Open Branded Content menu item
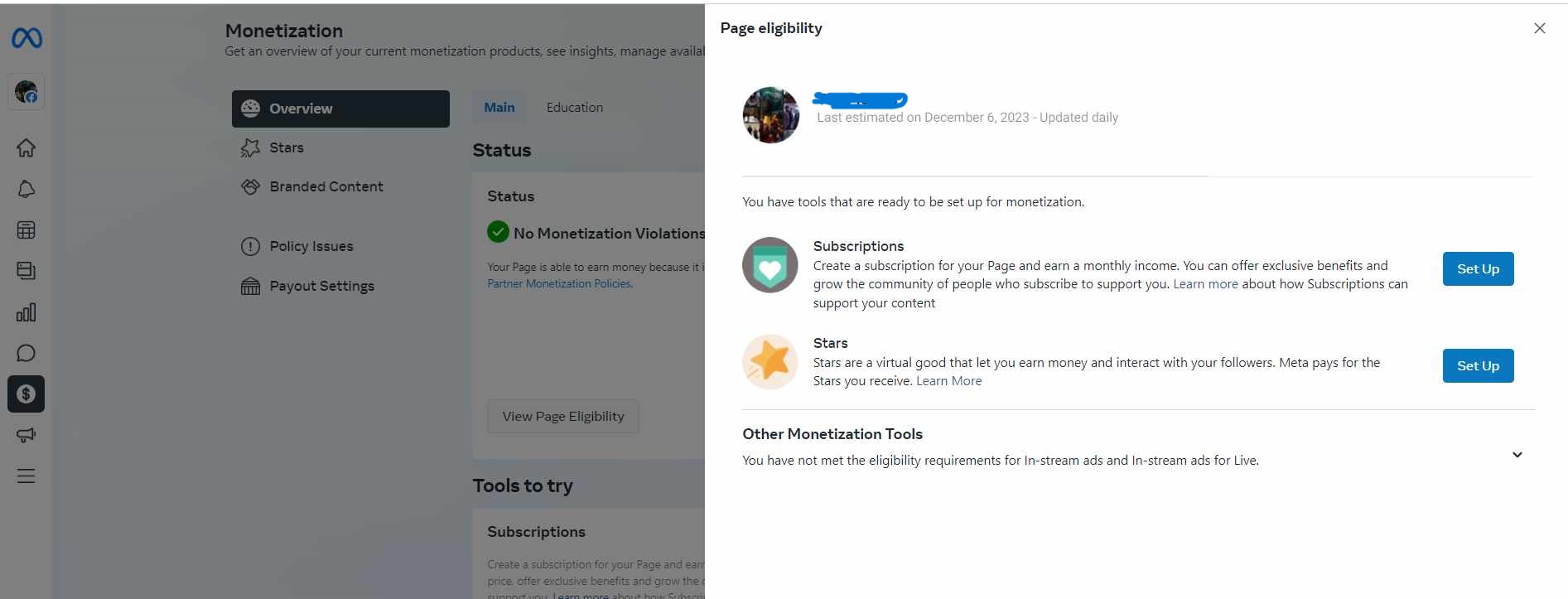The width and height of the screenshot is (1568, 599). coord(326,186)
